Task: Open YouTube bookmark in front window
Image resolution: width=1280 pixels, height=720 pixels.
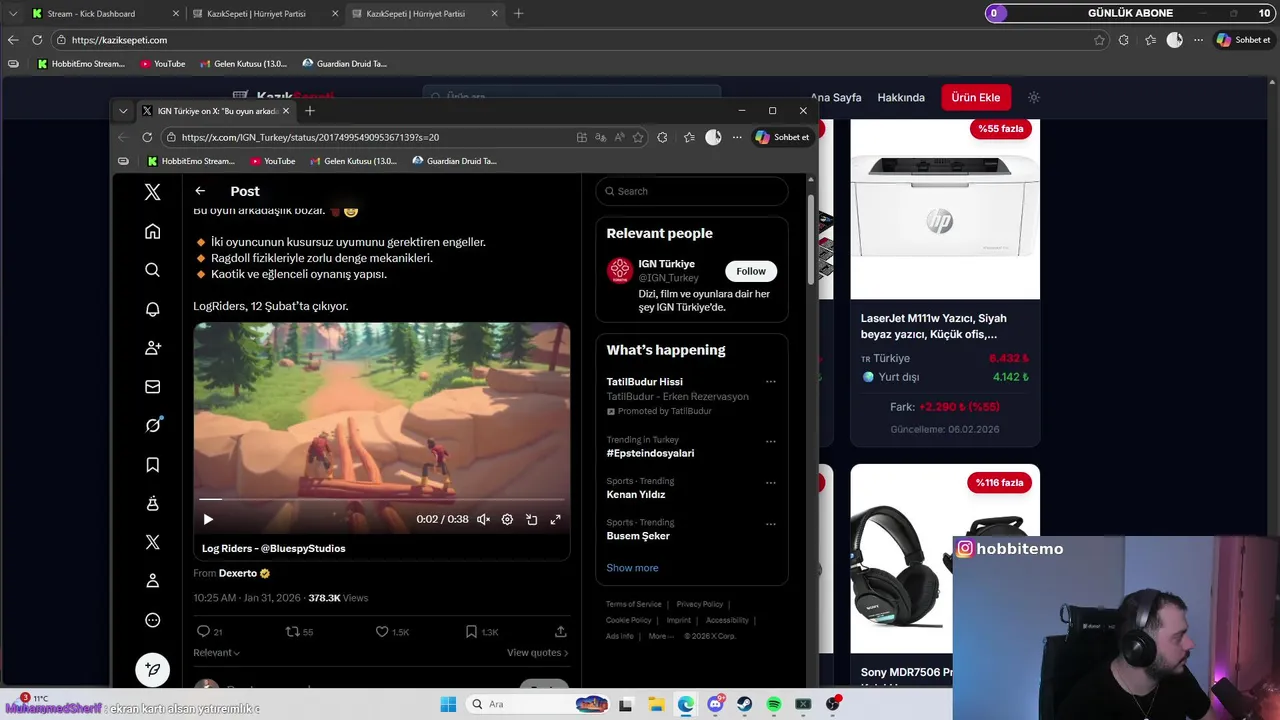Action: pos(272,161)
